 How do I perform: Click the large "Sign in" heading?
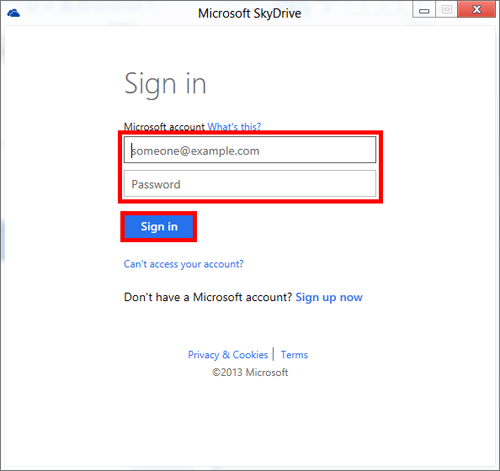tap(165, 84)
